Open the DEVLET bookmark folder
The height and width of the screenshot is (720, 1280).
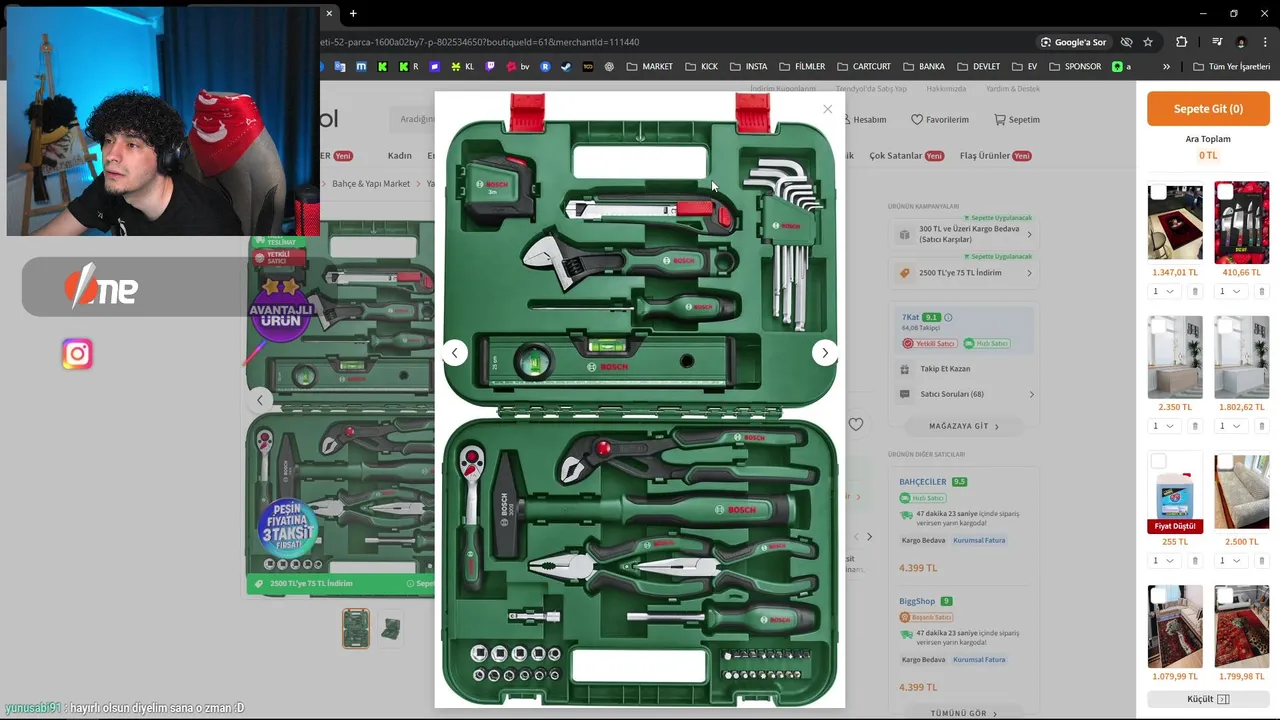tap(977, 66)
